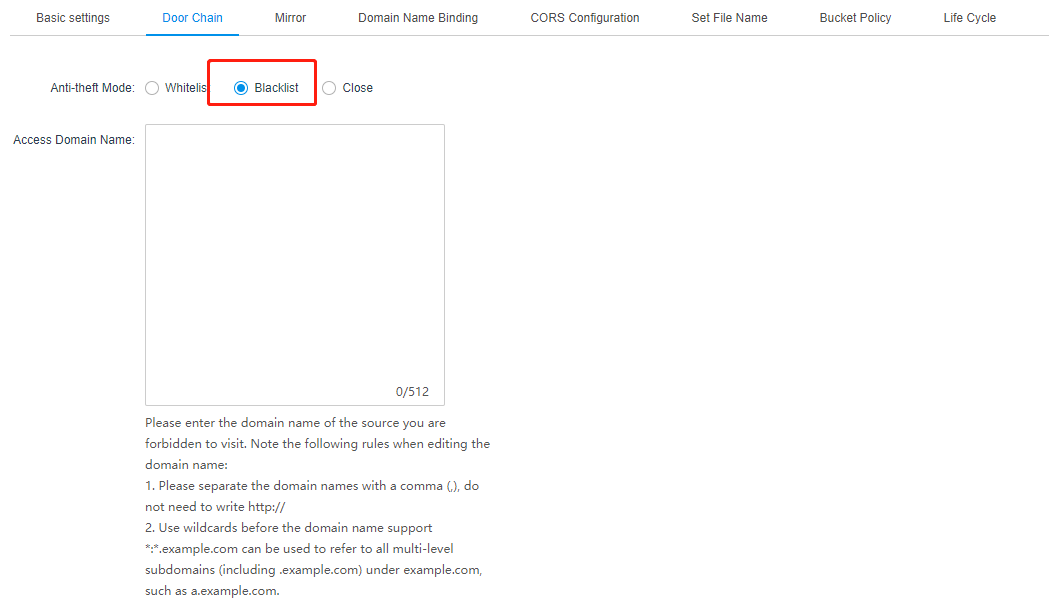
Task: Click the rule text about comma separation
Action: pos(312,496)
